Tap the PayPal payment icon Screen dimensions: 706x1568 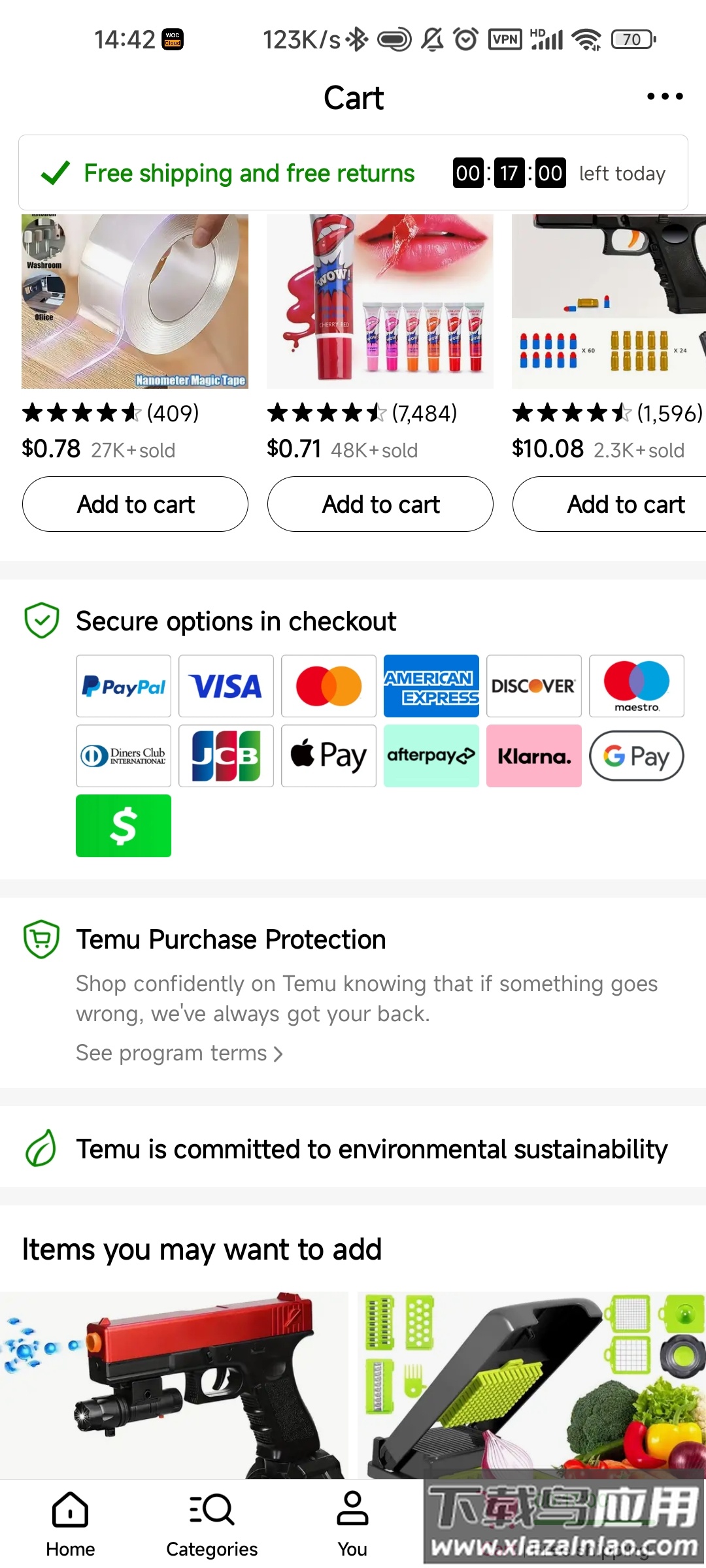pos(124,686)
